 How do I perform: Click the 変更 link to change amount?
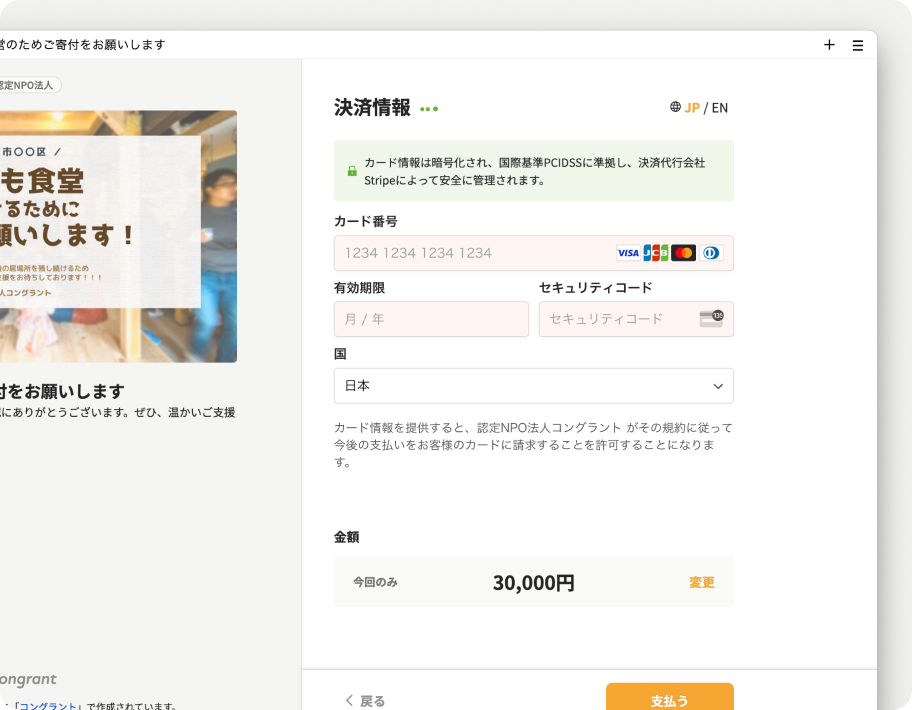701,582
